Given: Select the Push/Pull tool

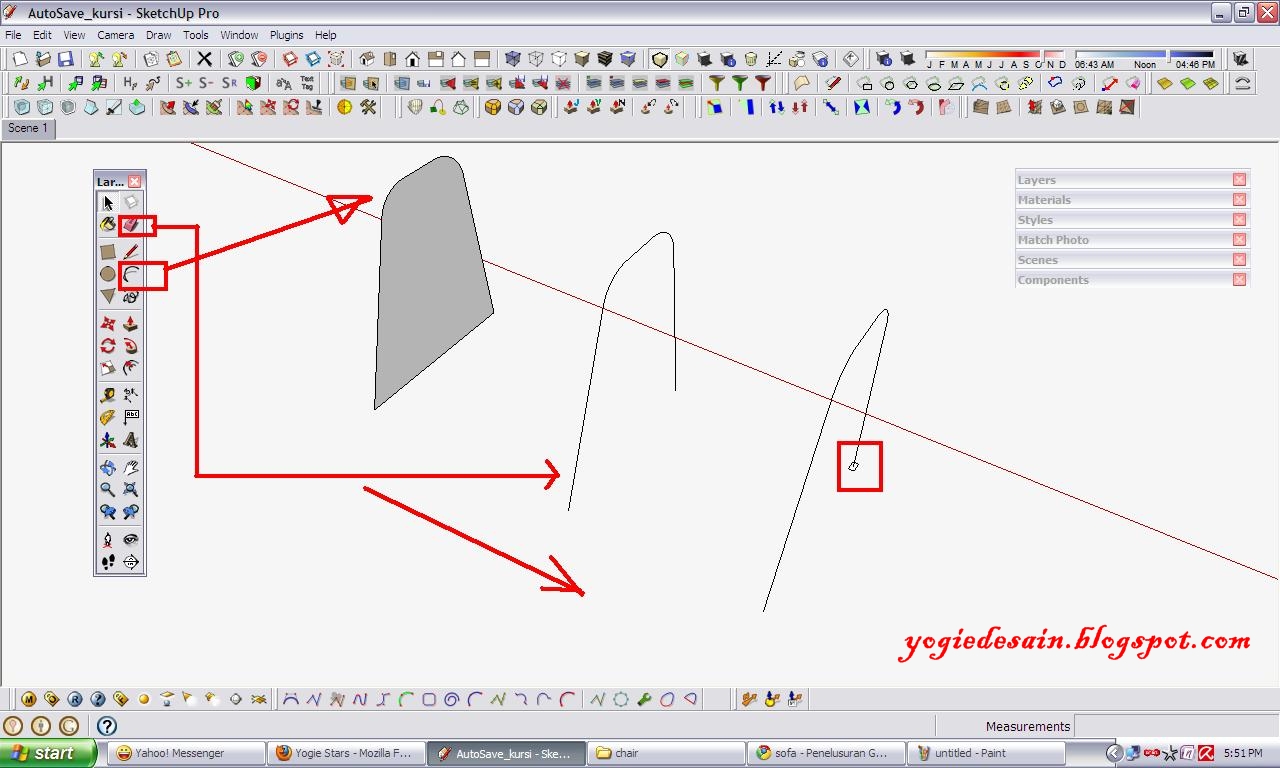Looking at the screenshot, I should coord(131,323).
